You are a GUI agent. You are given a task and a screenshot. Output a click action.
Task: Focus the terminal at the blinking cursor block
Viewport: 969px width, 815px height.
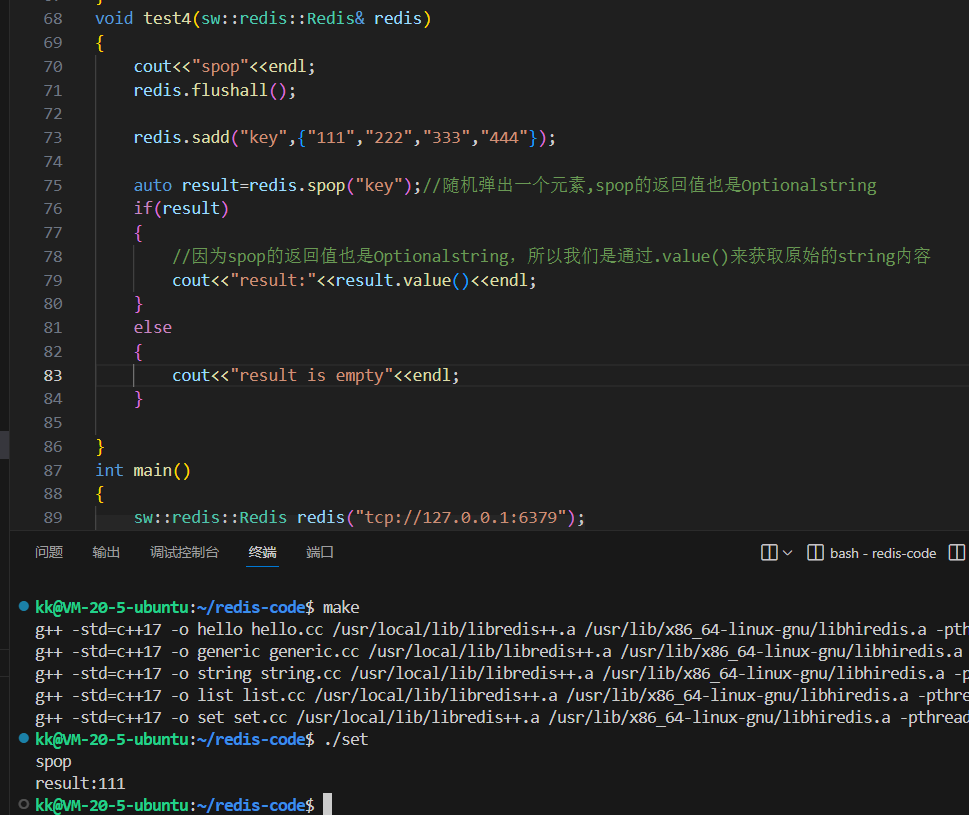pyautogui.click(x=327, y=805)
